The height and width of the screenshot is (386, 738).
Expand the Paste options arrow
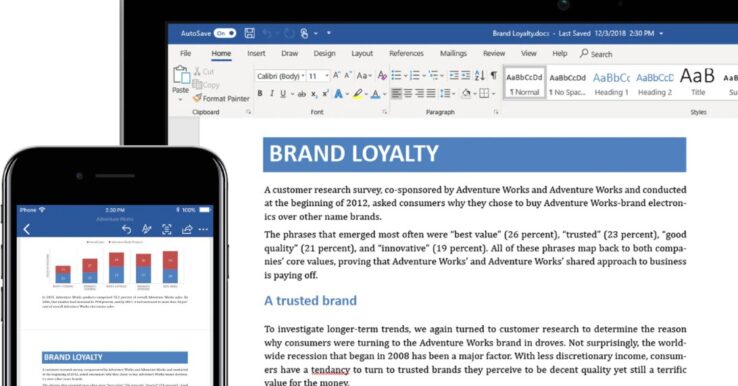coord(180,100)
